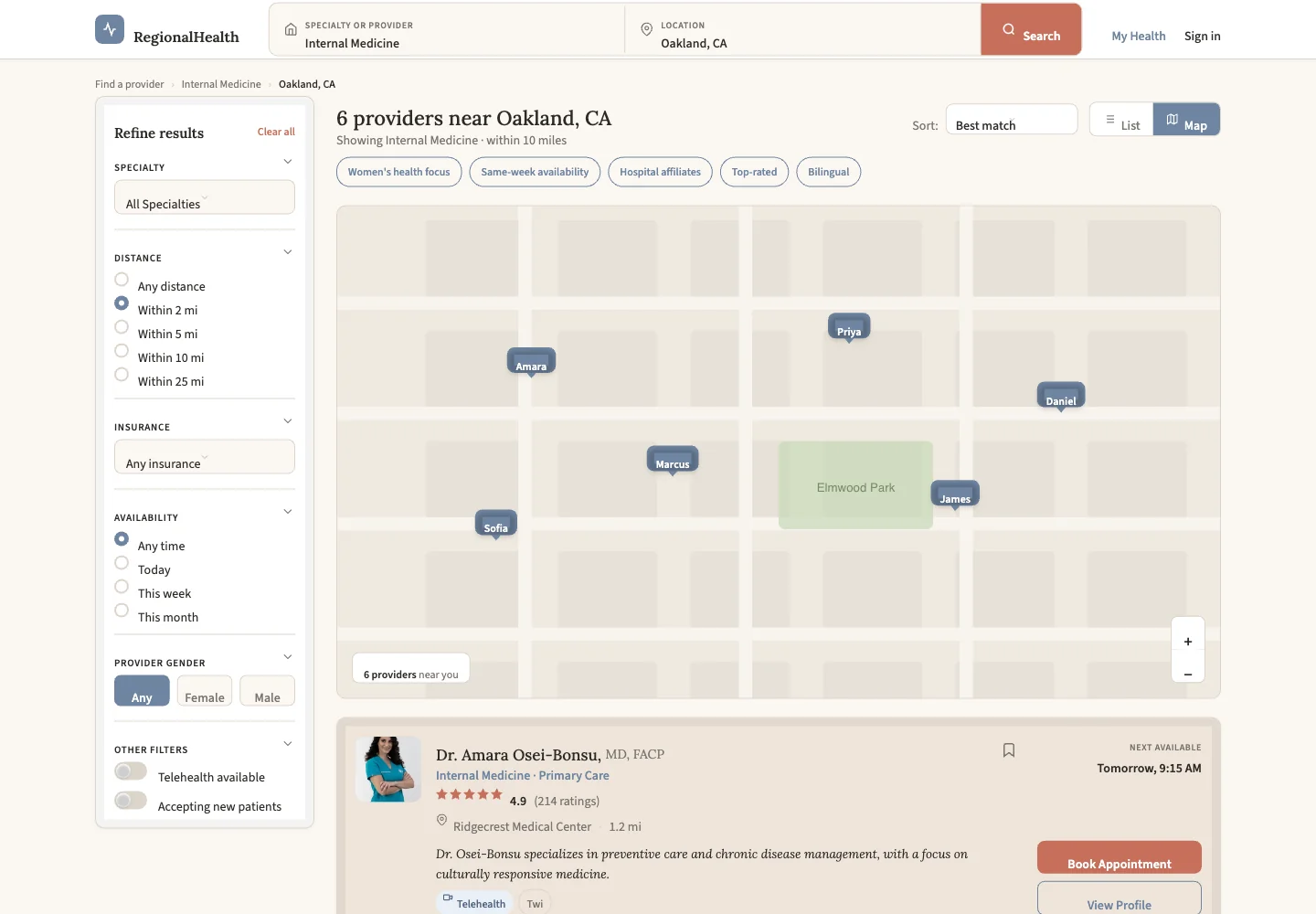Collapse the Distance filter section
Viewport: 1316px width, 914px height.
pyautogui.click(x=288, y=252)
